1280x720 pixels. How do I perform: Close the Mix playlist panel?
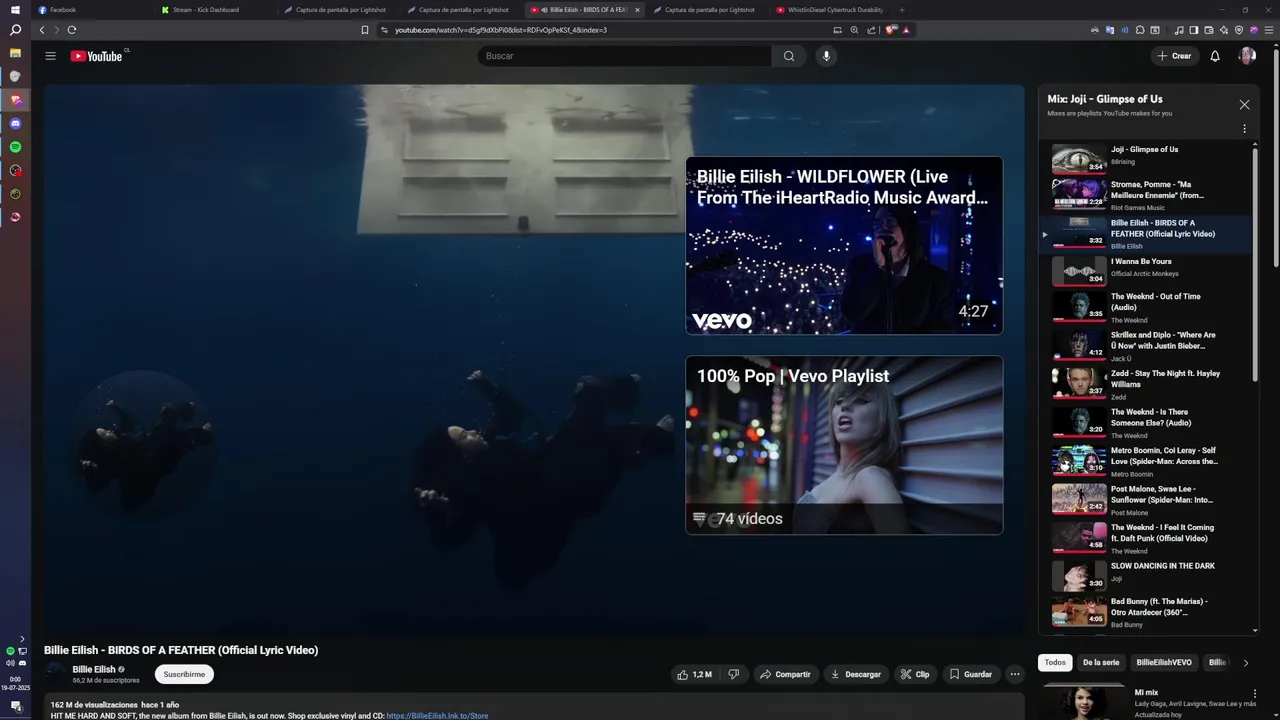[1244, 104]
